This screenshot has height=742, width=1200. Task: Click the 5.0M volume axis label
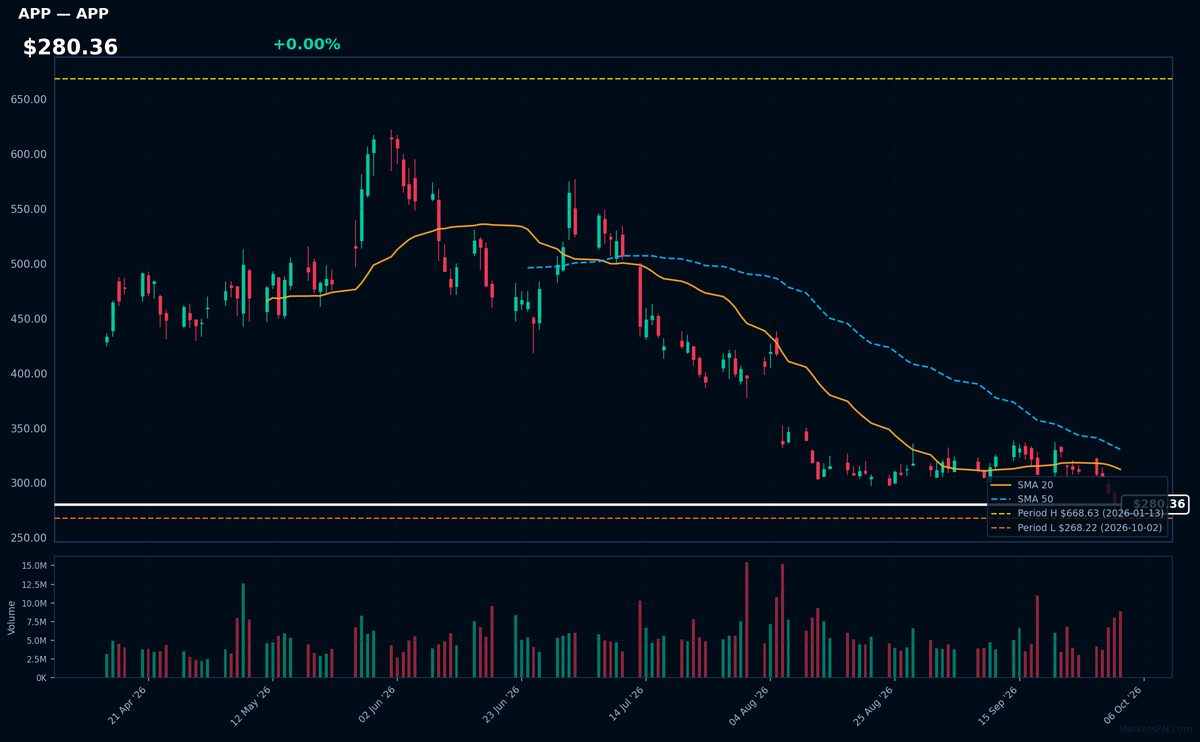point(36,641)
